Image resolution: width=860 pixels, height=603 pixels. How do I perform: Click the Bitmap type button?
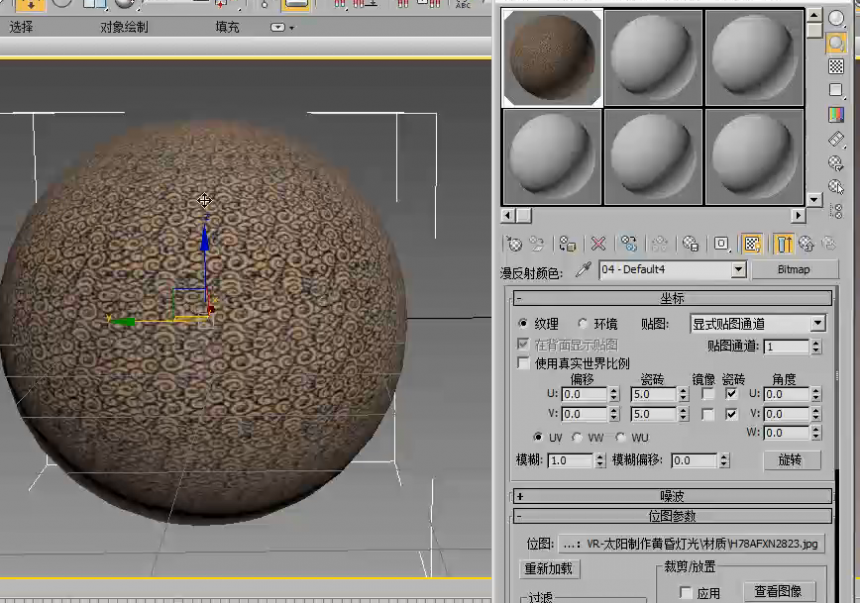(794, 269)
